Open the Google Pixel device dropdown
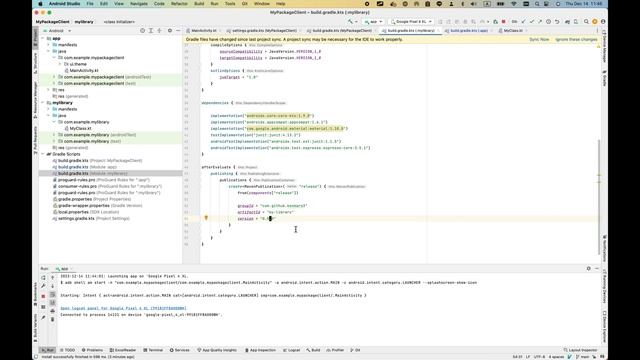Image resolution: width=640 pixels, height=360 pixels. (411, 22)
